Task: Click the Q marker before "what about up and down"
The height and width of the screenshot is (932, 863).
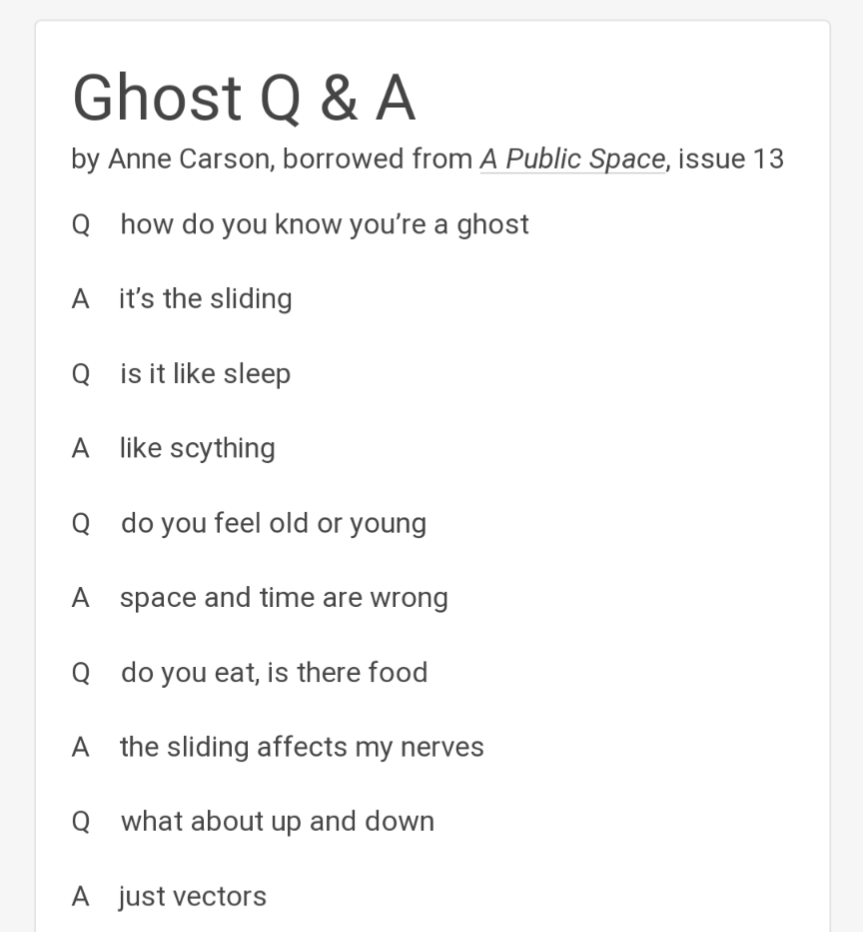Action: point(81,822)
